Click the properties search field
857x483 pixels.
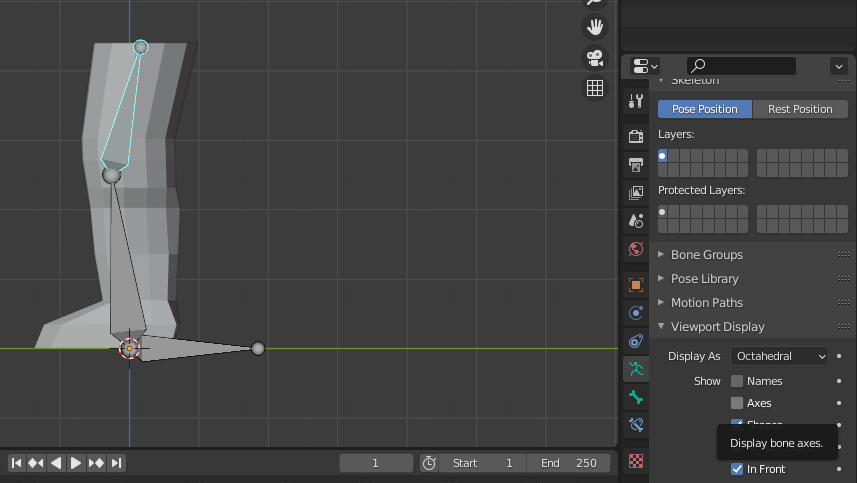[x=741, y=66]
